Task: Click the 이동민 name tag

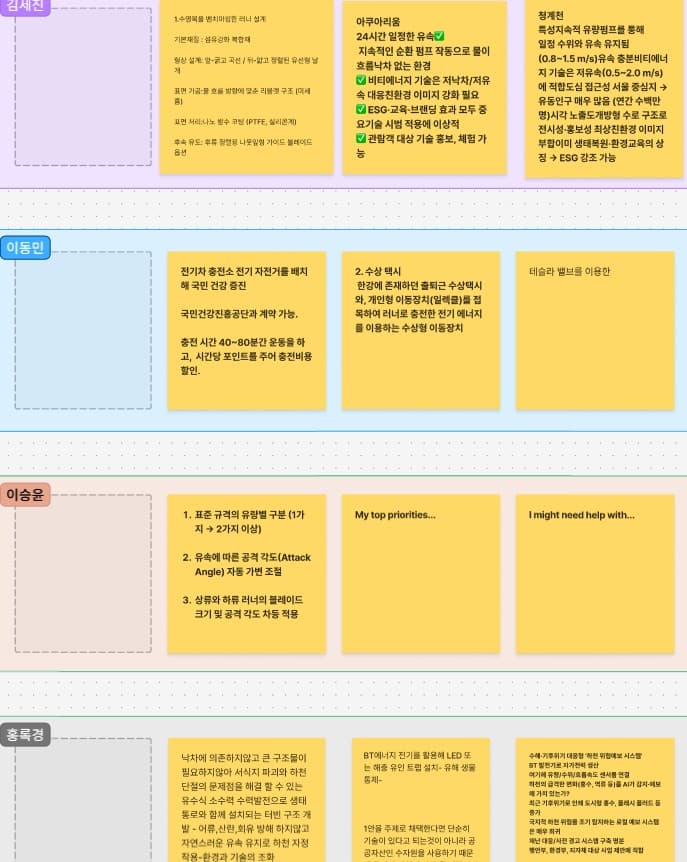Action: [x=26, y=247]
